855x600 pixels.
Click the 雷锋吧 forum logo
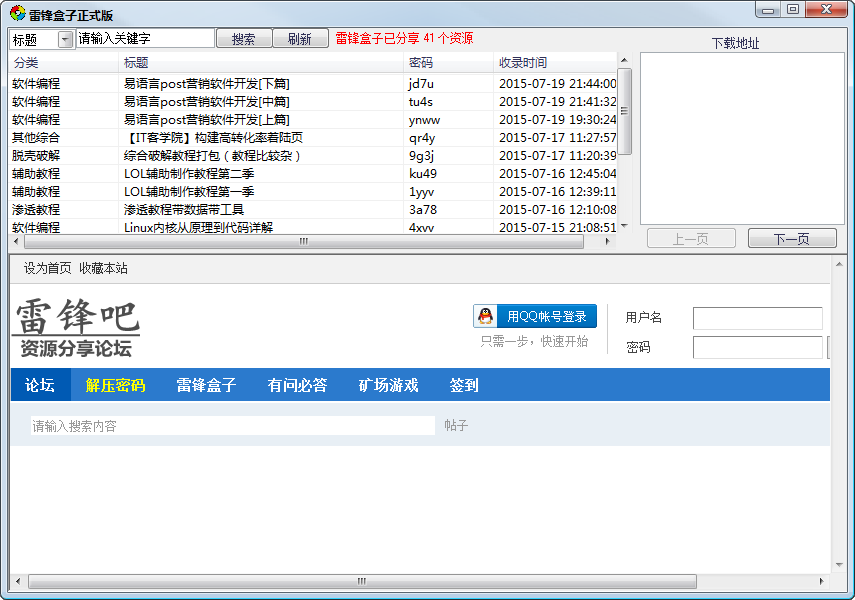76,327
